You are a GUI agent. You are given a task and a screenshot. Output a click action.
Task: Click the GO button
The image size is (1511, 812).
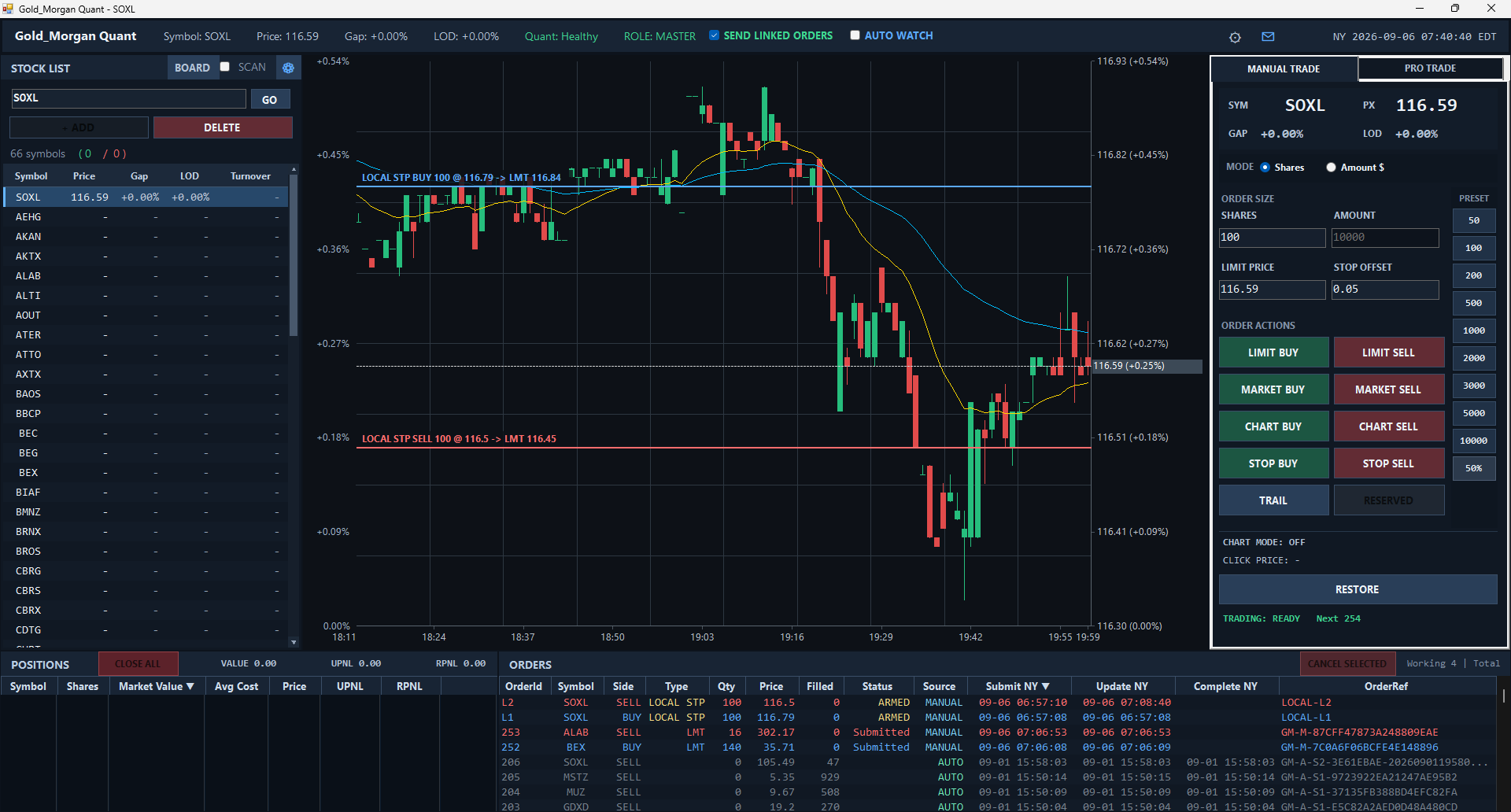coord(270,100)
